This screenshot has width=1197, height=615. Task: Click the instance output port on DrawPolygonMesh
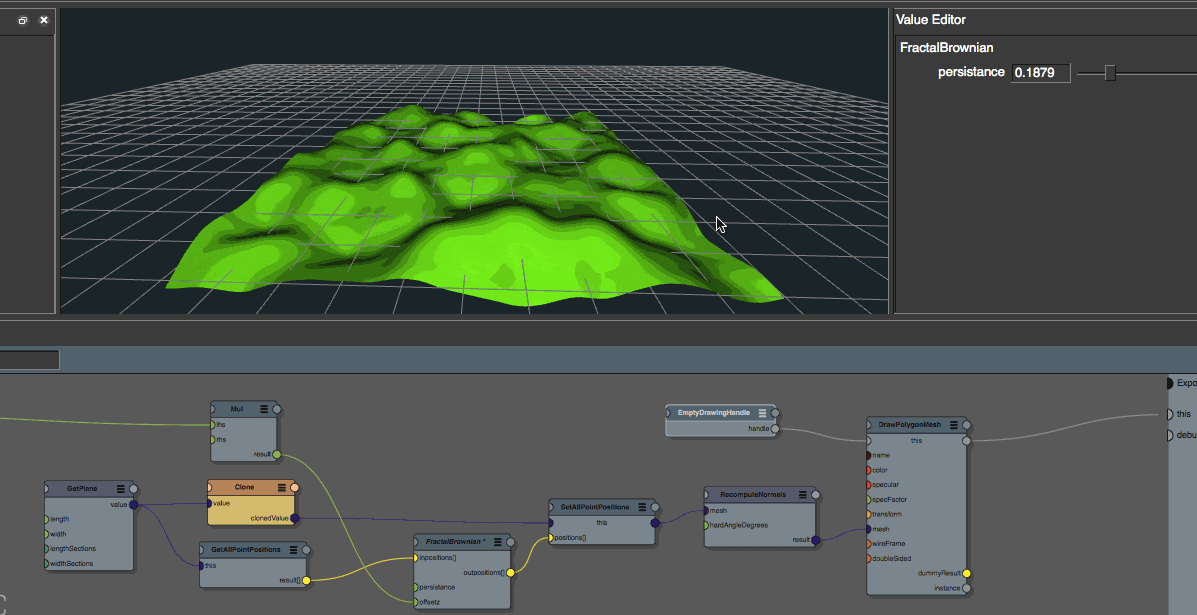[966, 588]
